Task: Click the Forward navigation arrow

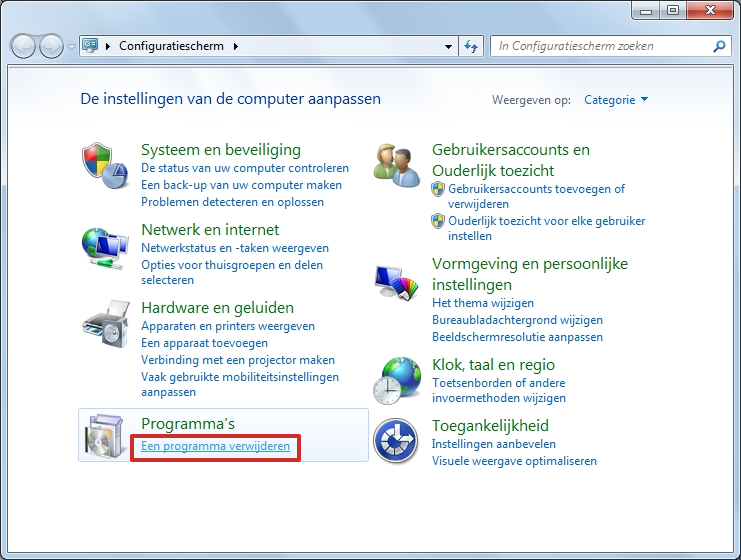Action: (51, 46)
